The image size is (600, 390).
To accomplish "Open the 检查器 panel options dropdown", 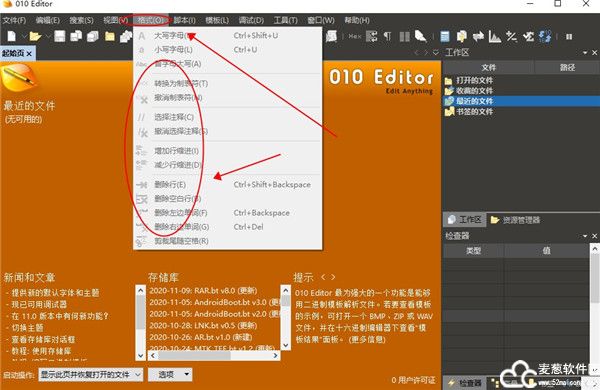I will [585, 236].
